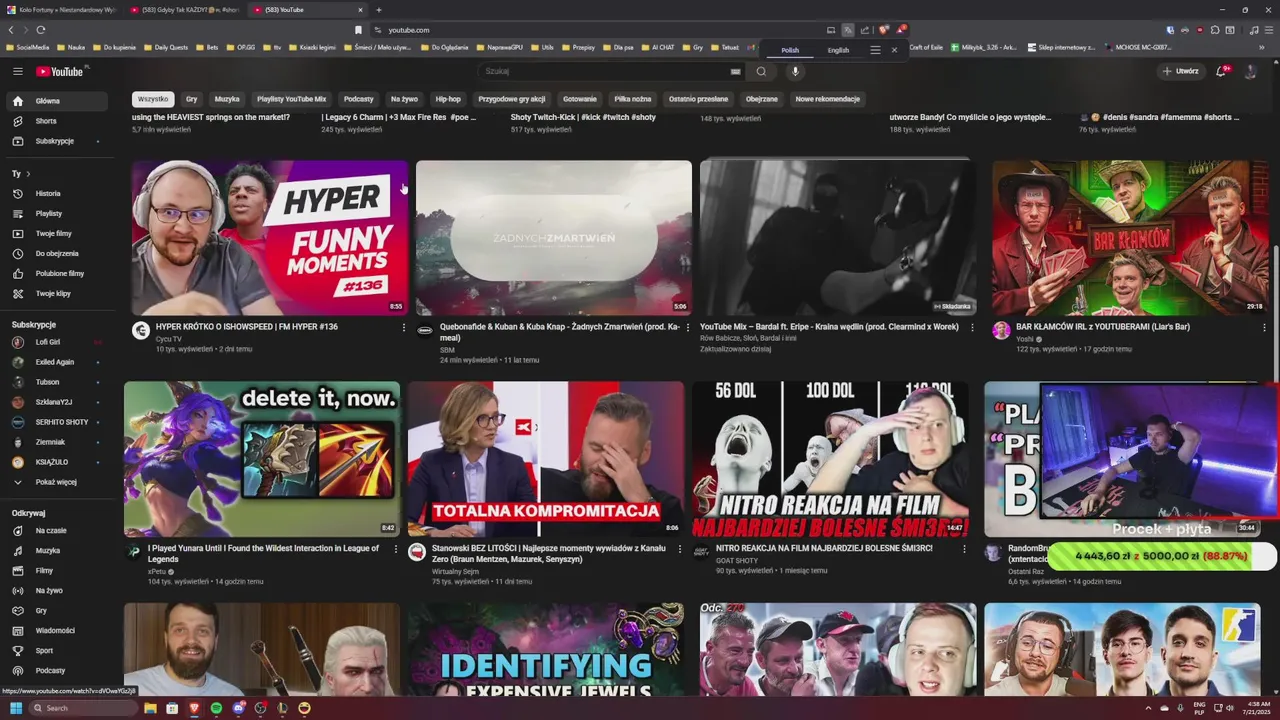
Task: Go to Główna home in the sidebar
Action: coord(55,101)
